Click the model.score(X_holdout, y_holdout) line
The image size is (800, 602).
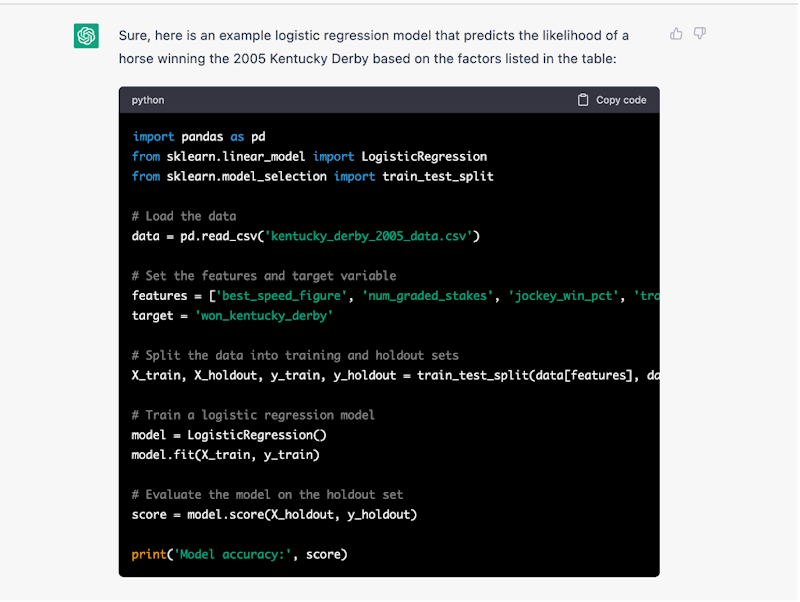(x=274, y=514)
